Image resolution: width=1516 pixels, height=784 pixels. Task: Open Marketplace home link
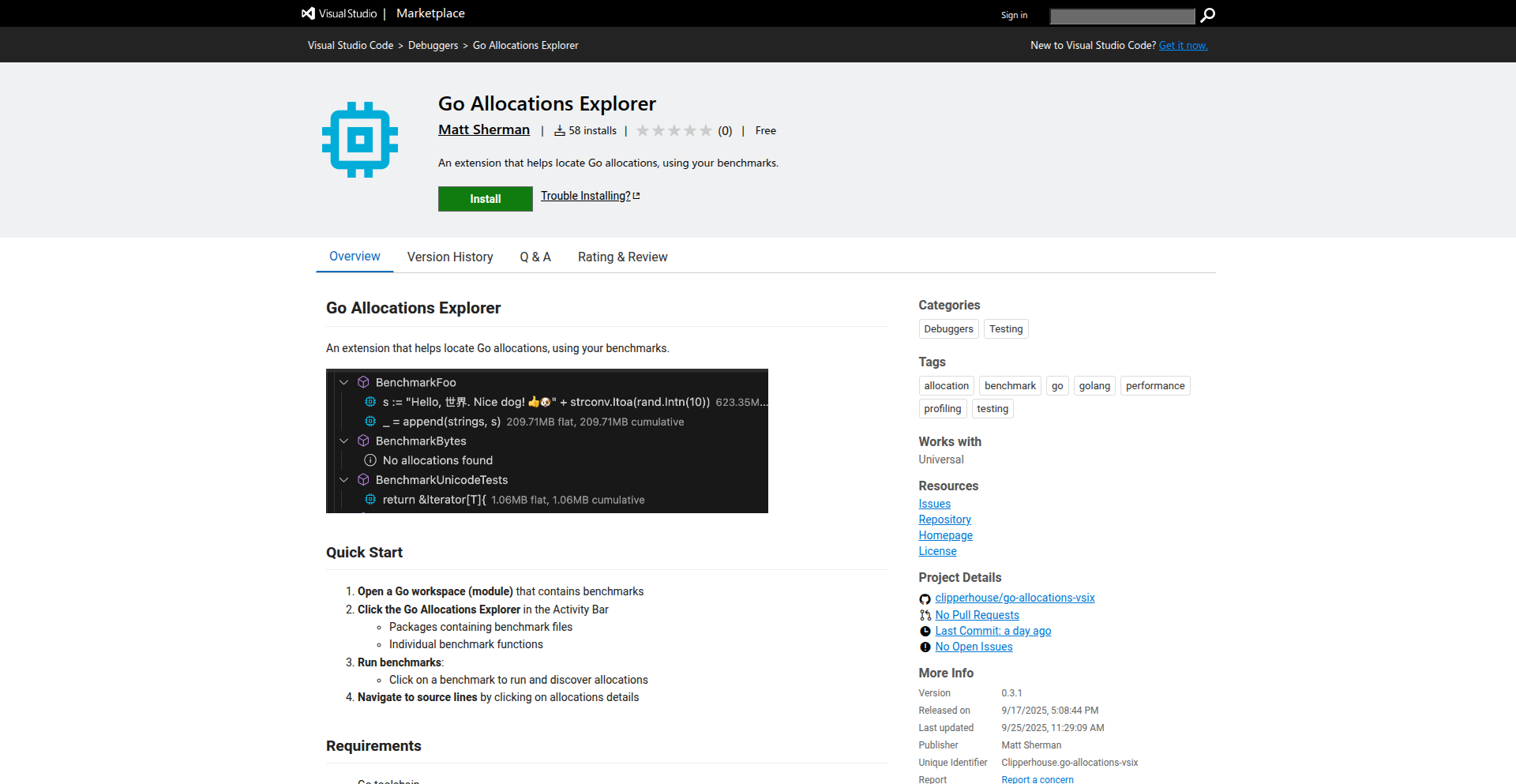[x=430, y=13]
